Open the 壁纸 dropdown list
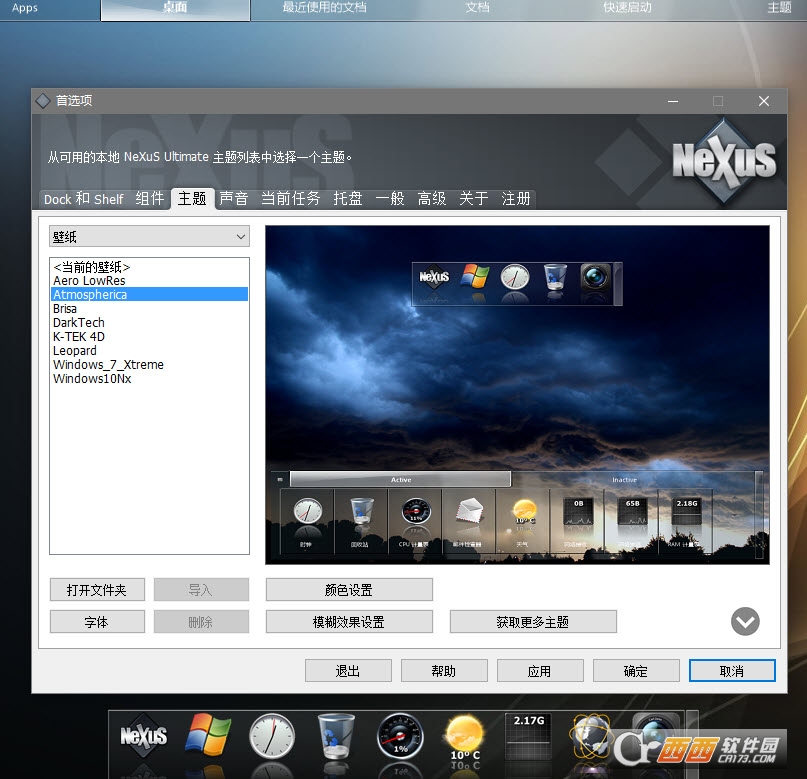 148,236
